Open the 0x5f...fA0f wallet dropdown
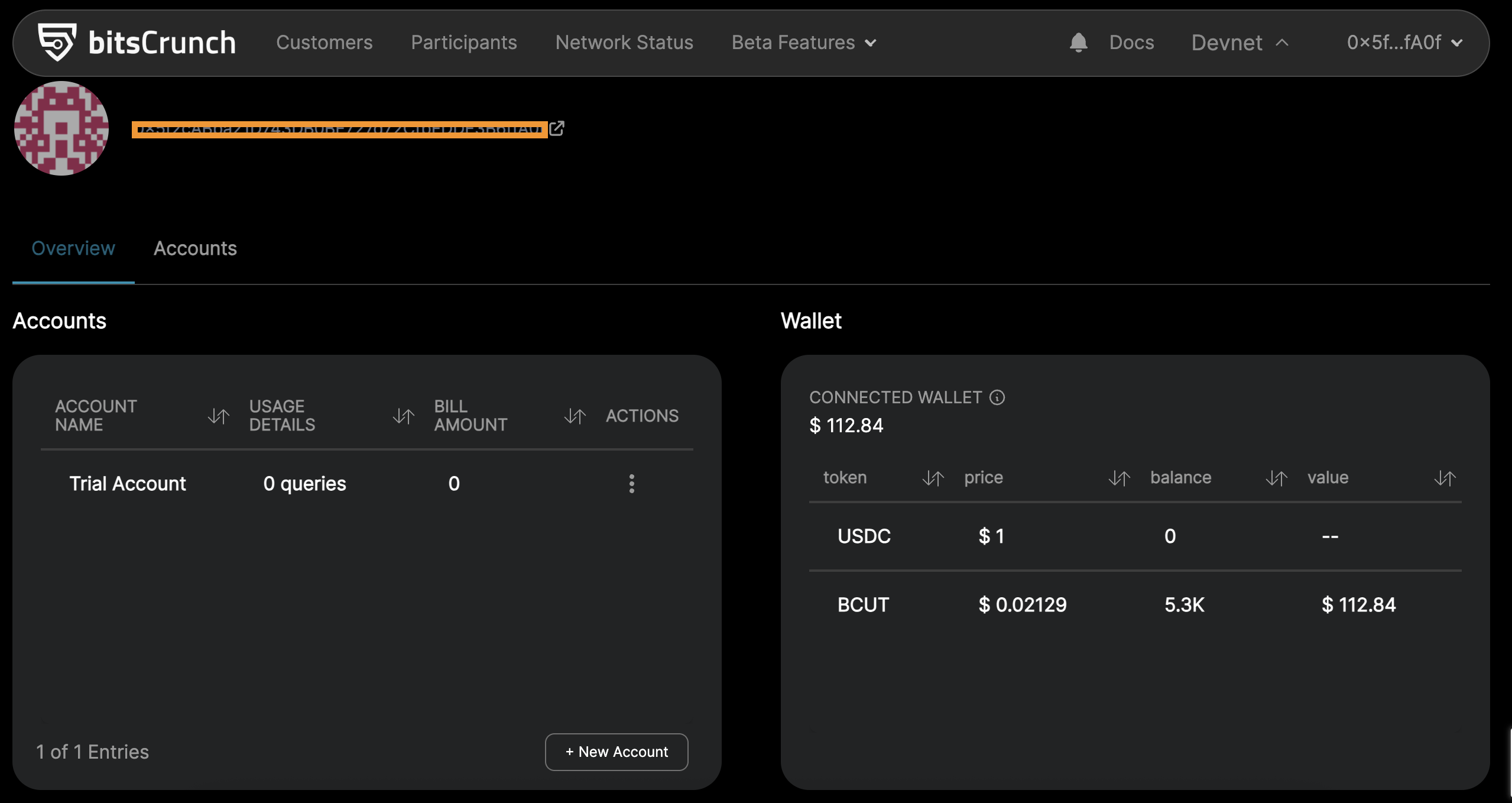The height and width of the screenshot is (803, 1512). tap(1404, 43)
